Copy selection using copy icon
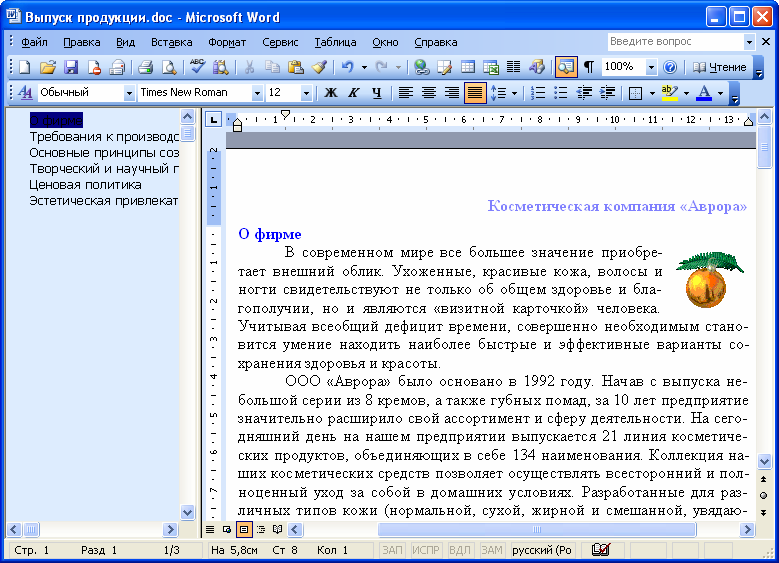This screenshot has height=563, width=779. (x=272, y=67)
